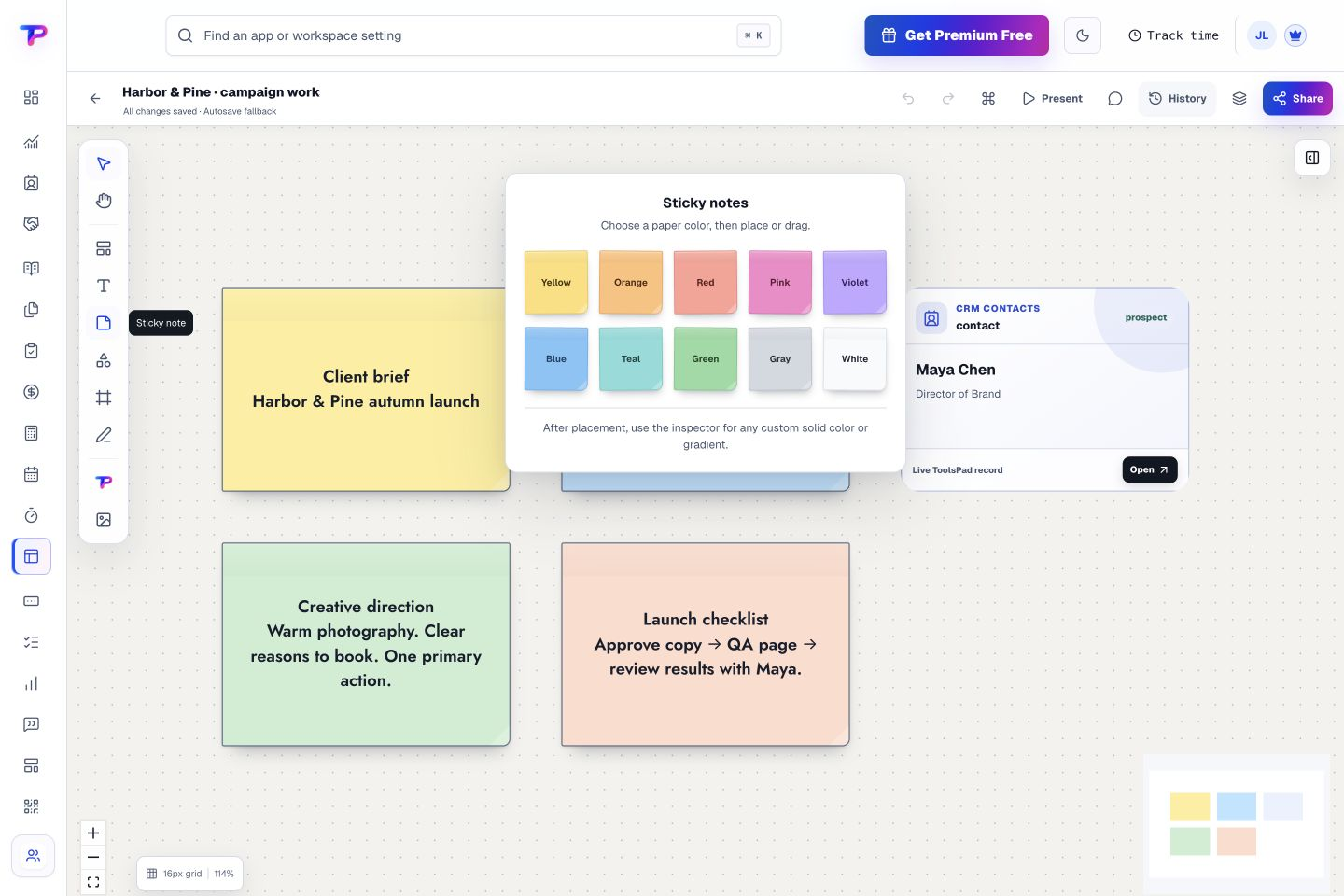Screen dimensions: 1344x896
Task: Focus the app search field
Action: tap(473, 35)
